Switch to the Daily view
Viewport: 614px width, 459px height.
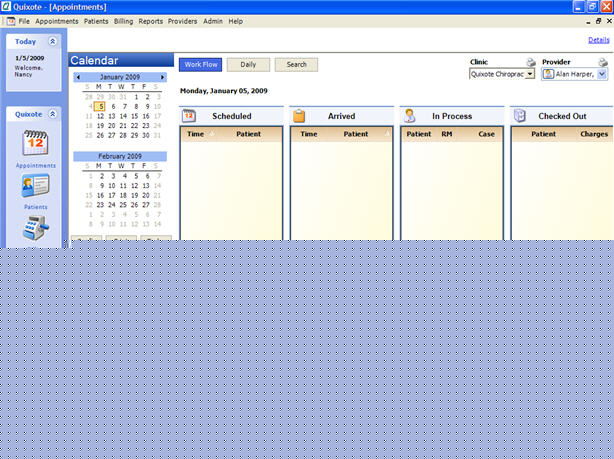point(248,65)
